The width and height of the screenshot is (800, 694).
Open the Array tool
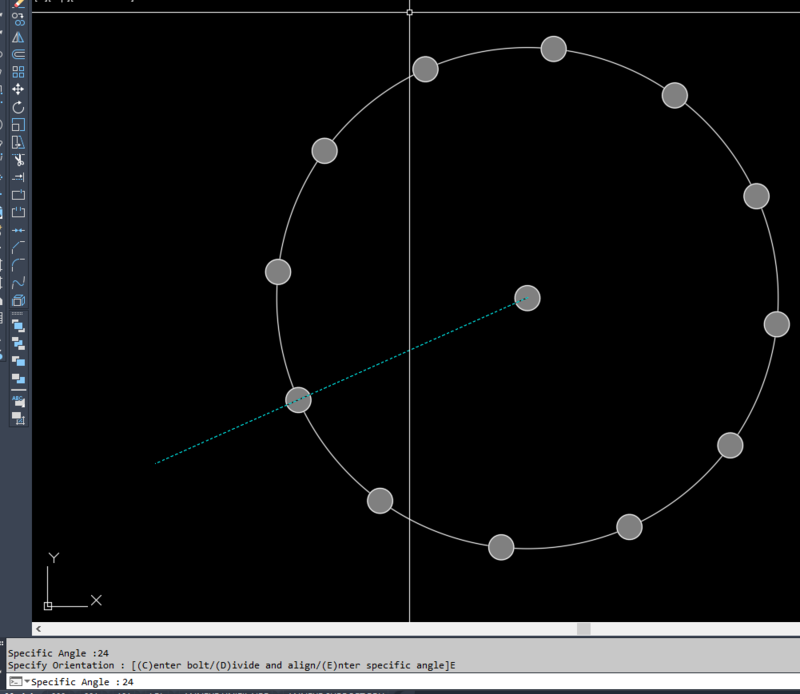pyautogui.click(x=18, y=72)
